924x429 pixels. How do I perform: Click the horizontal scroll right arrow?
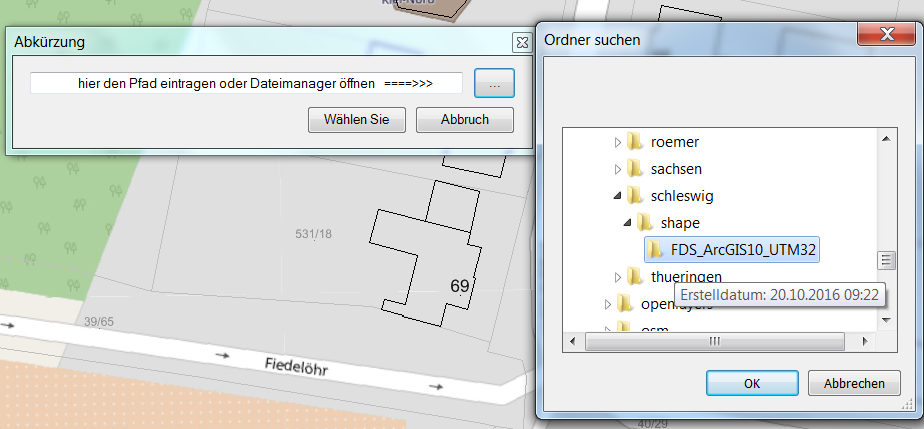point(865,341)
